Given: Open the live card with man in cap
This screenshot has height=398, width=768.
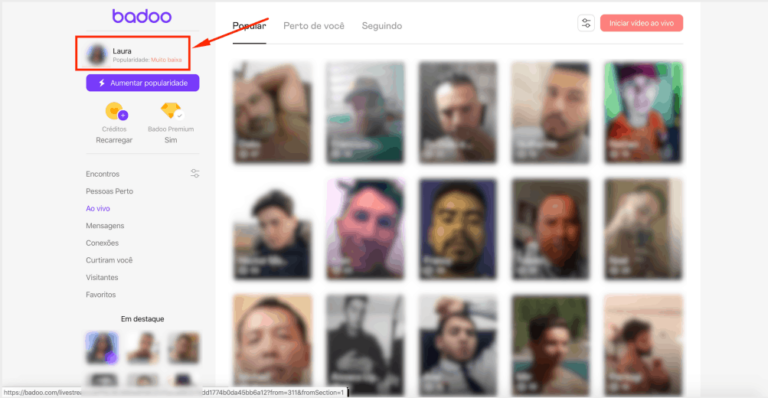Looking at the screenshot, I should coord(365,112).
